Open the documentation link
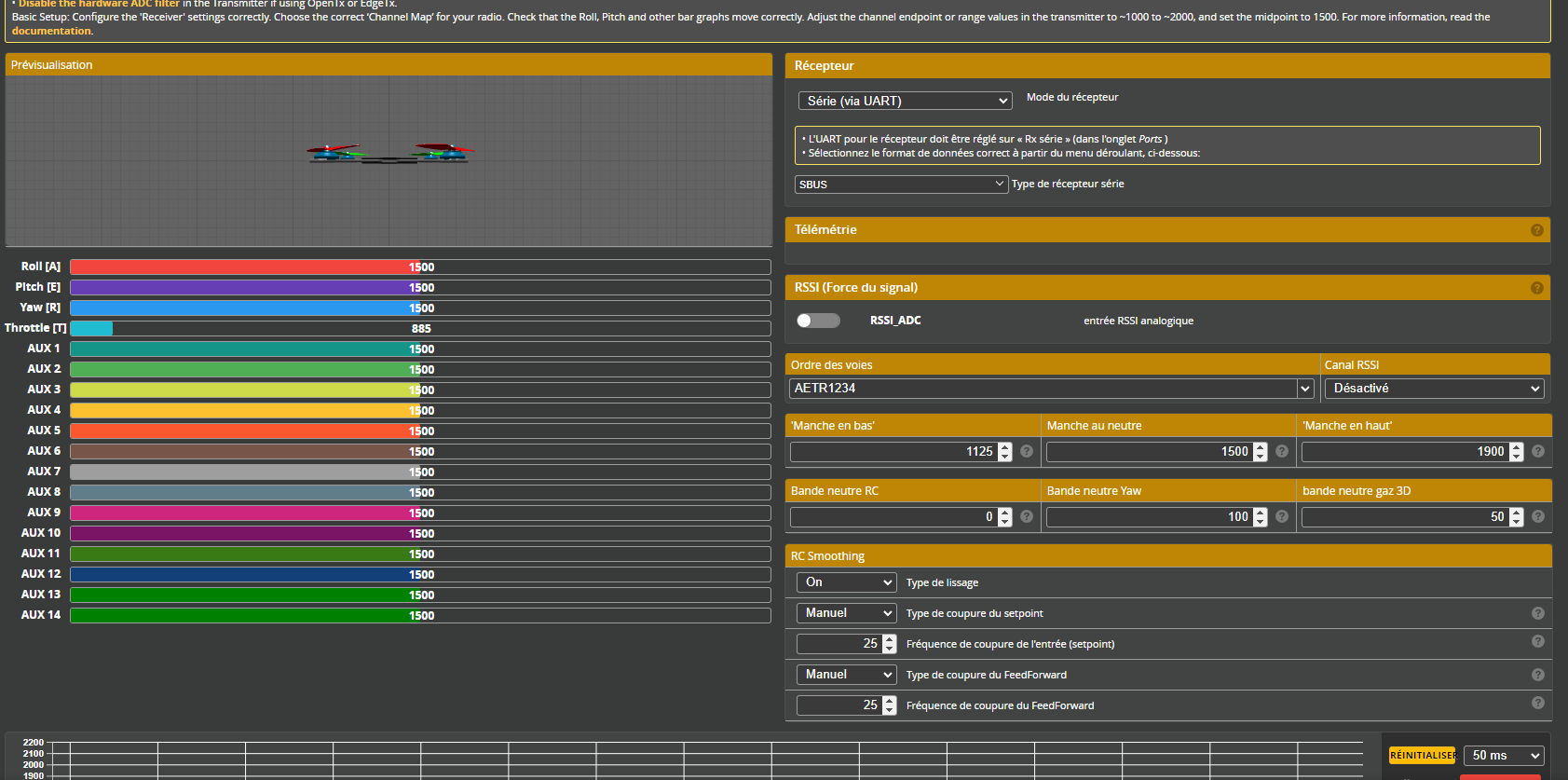The width and height of the screenshot is (1568, 780). [x=51, y=31]
